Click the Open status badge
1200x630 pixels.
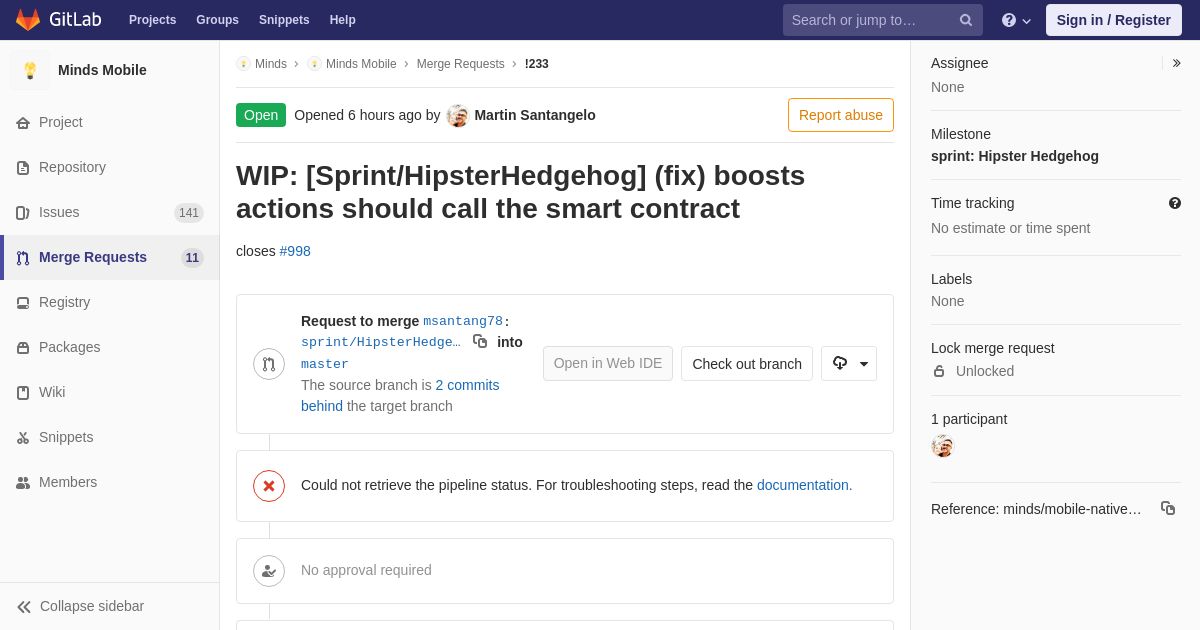click(x=261, y=115)
